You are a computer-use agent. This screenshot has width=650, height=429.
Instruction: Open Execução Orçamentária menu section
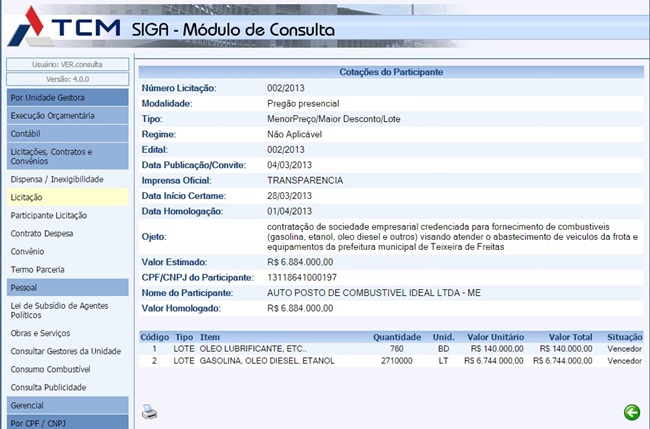[x=68, y=116]
